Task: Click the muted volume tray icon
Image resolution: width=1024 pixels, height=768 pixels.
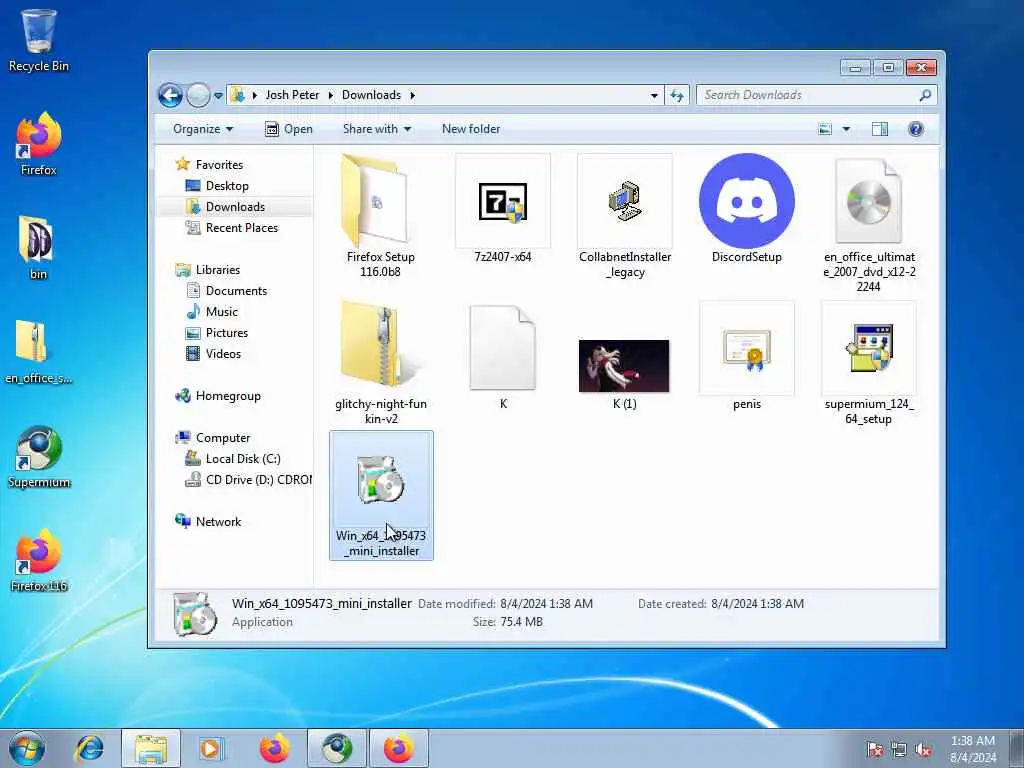Action: coord(923,750)
